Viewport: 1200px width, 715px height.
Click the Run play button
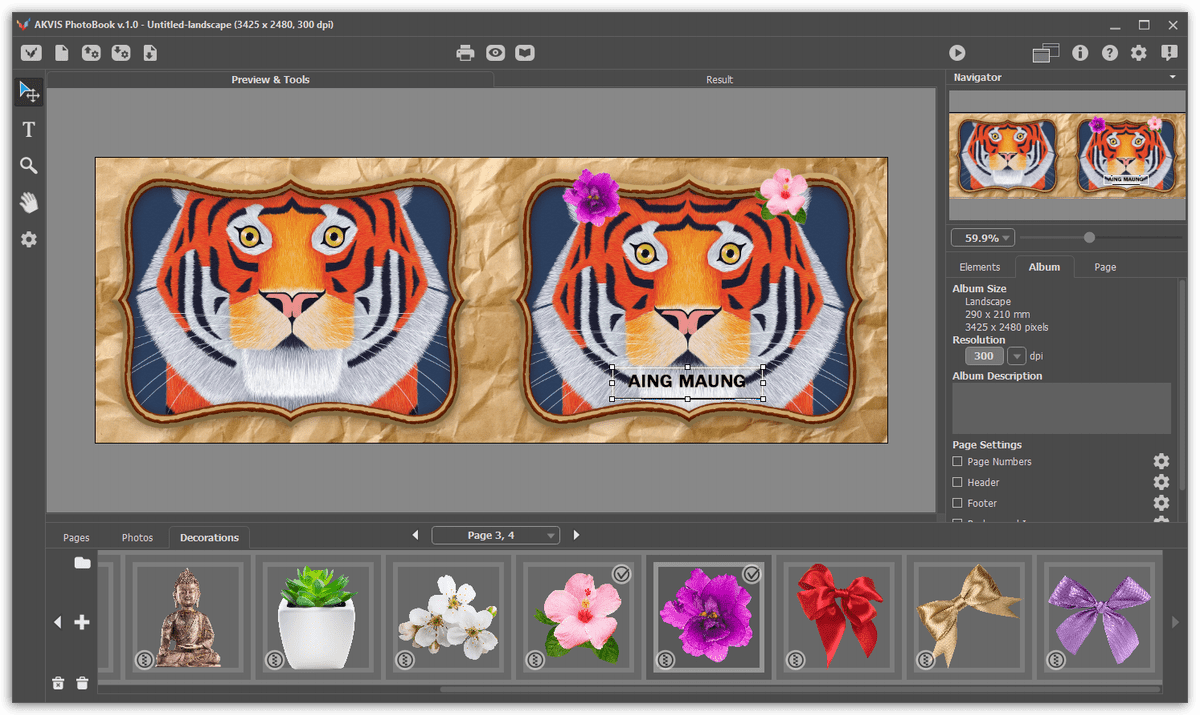957,53
